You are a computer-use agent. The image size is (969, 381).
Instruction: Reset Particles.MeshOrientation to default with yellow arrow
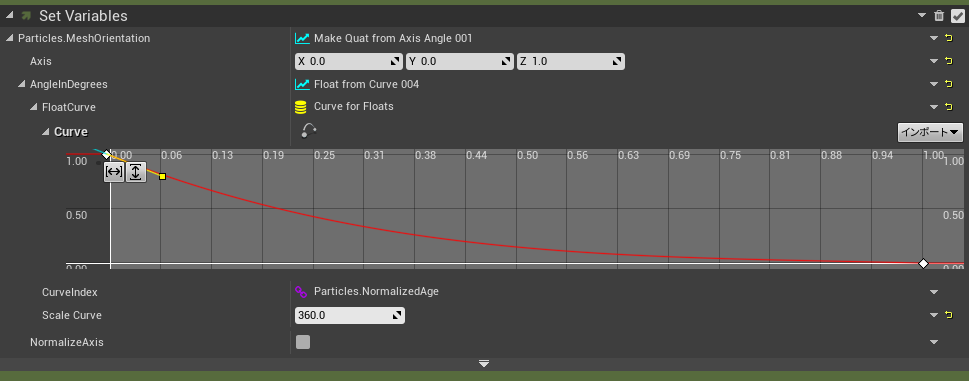(x=949, y=38)
